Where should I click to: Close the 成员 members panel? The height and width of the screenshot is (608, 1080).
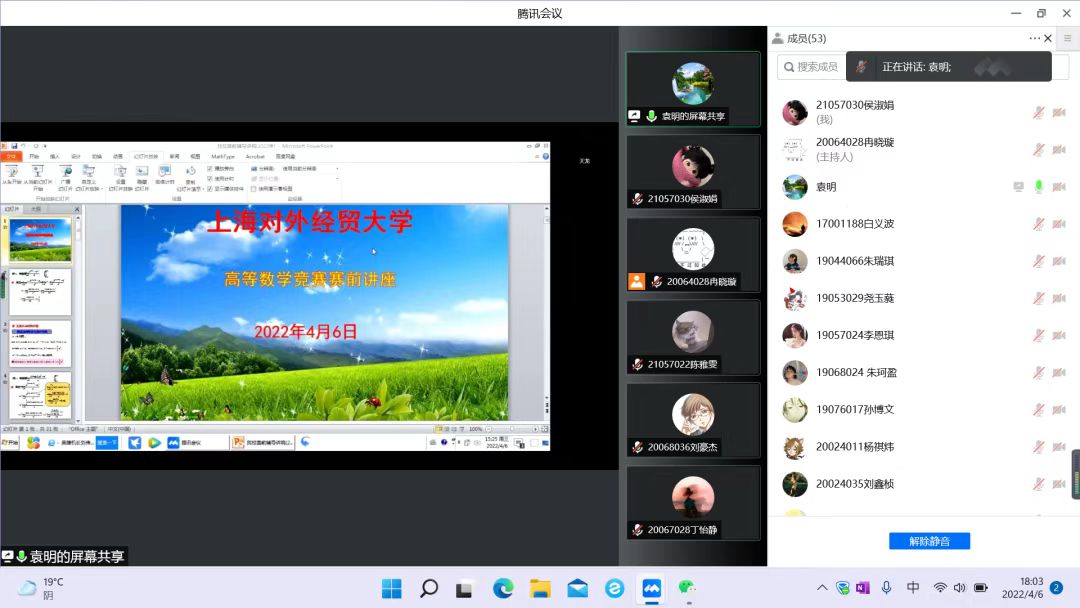[1048, 38]
